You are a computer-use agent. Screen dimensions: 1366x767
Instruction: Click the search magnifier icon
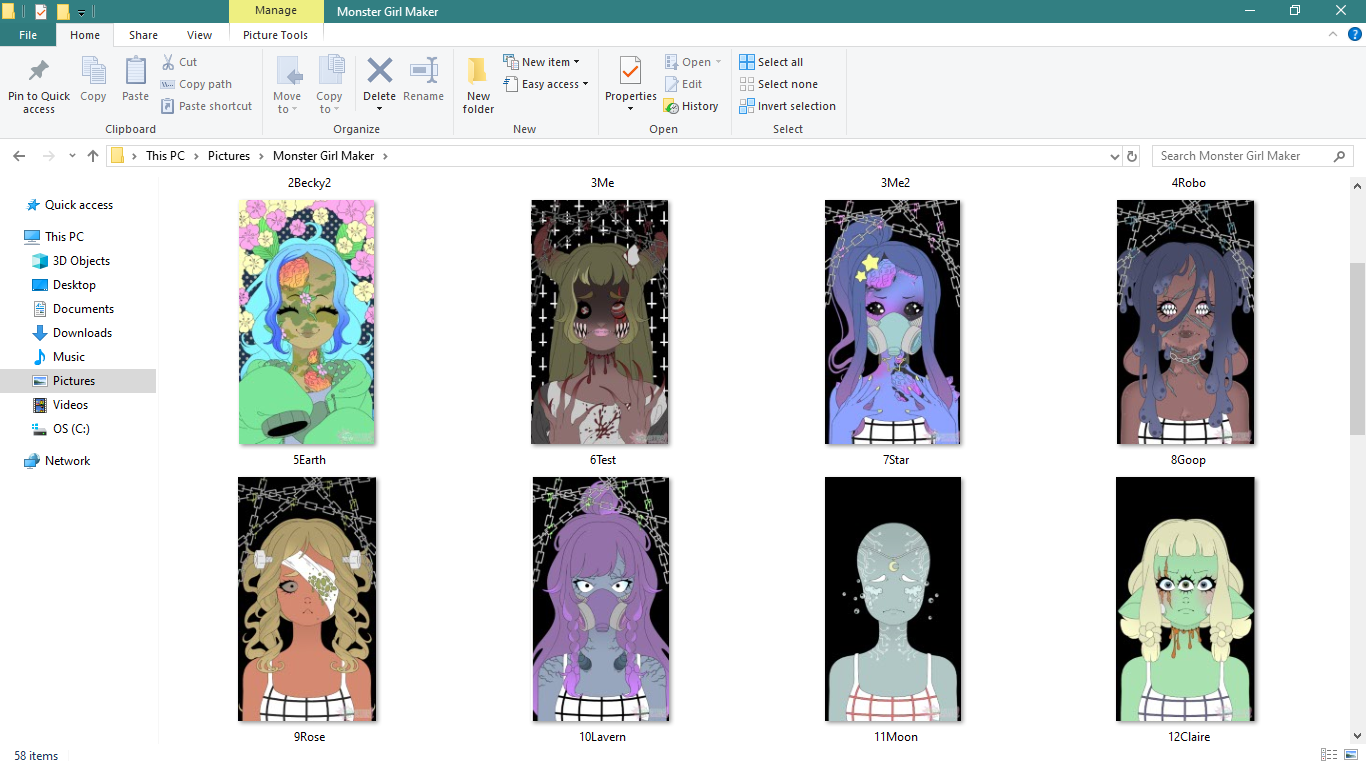click(1340, 156)
